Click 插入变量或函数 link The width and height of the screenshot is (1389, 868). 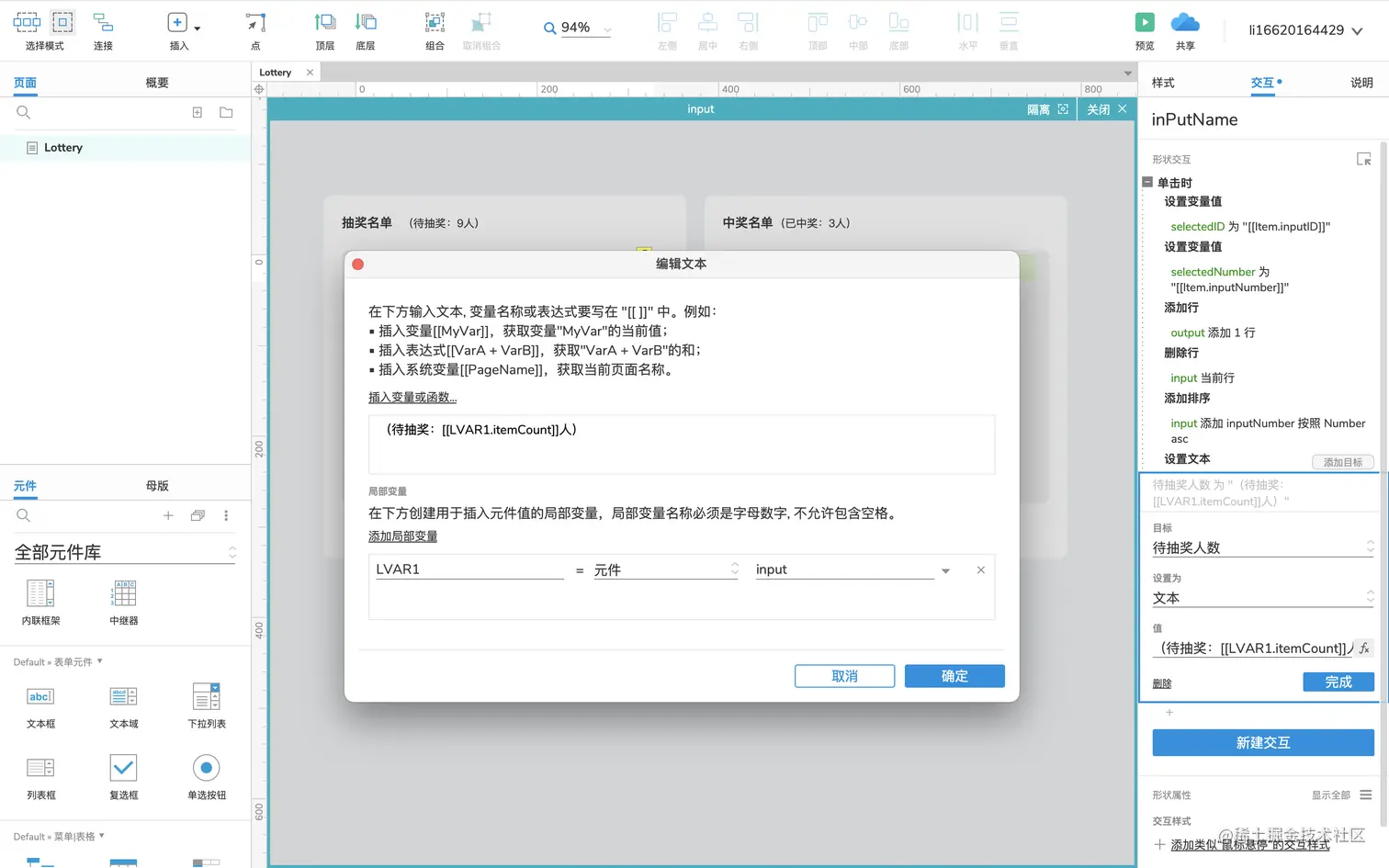(x=412, y=397)
